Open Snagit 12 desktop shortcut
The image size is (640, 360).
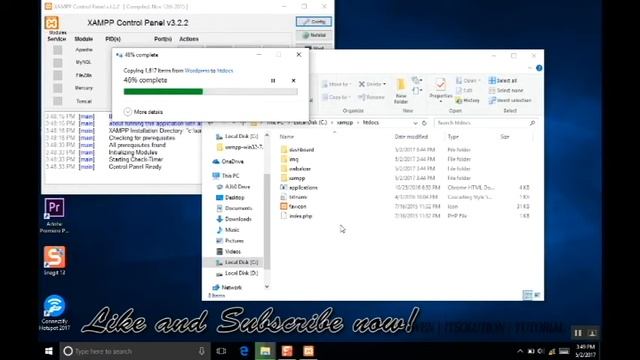(x=54, y=260)
